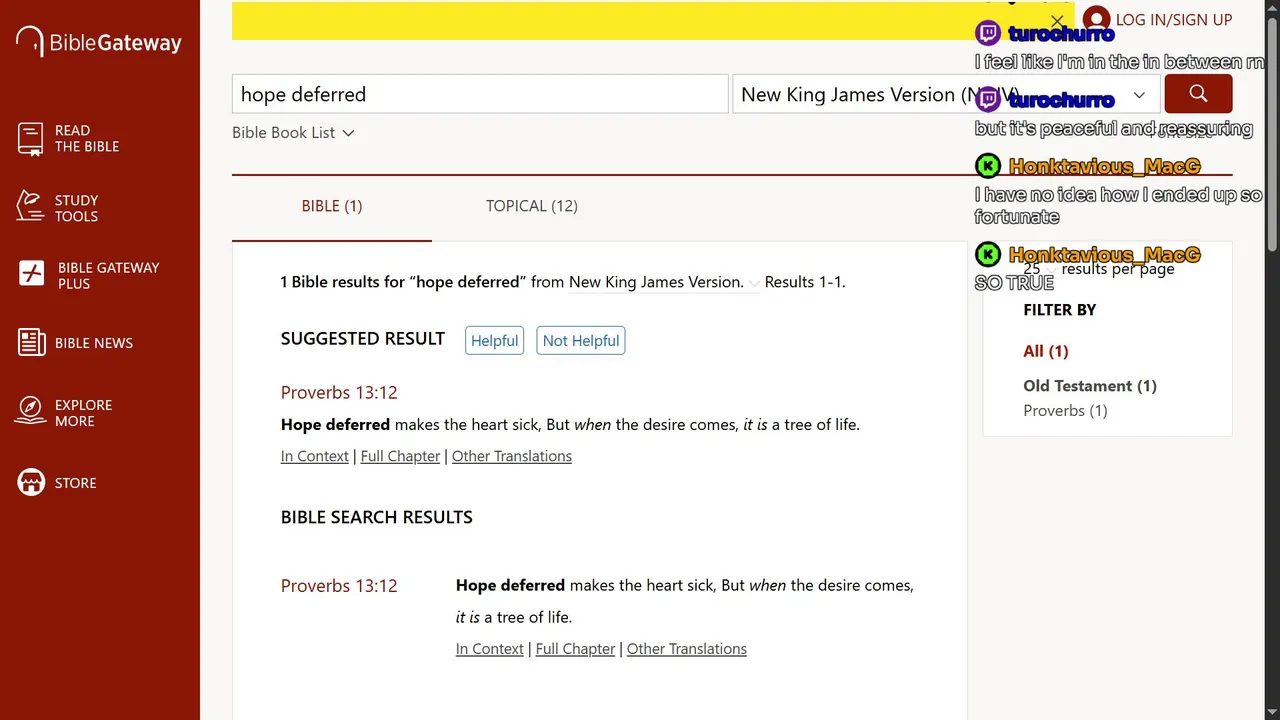Image resolution: width=1280 pixels, height=720 pixels.
Task: Select the Bible Gateway Plus icon
Action: 32,274
